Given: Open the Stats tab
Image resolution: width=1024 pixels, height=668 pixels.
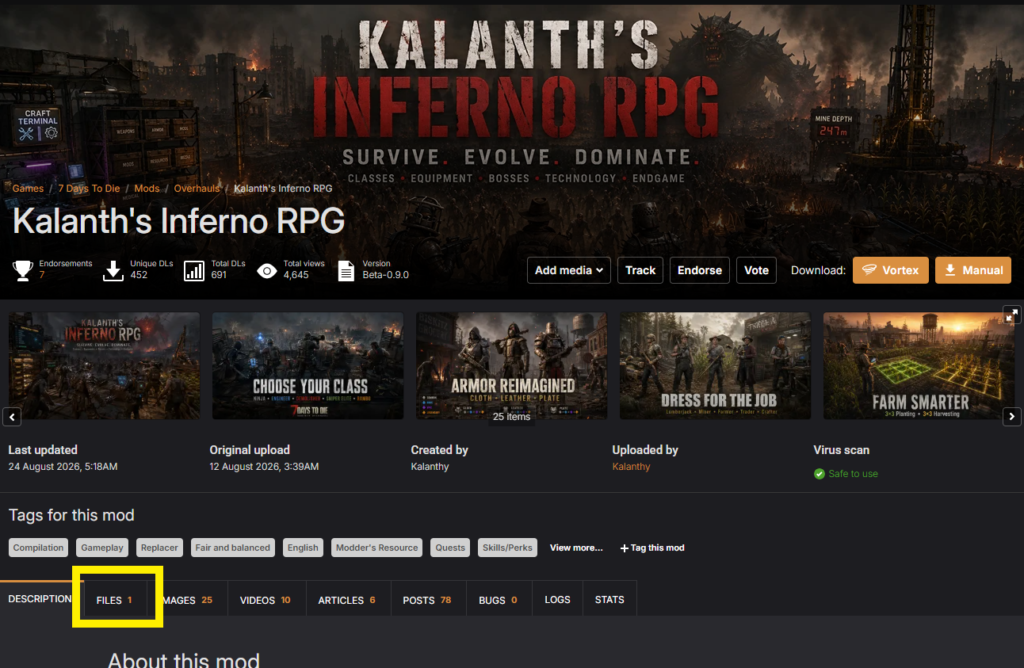Looking at the screenshot, I should point(609,599).
